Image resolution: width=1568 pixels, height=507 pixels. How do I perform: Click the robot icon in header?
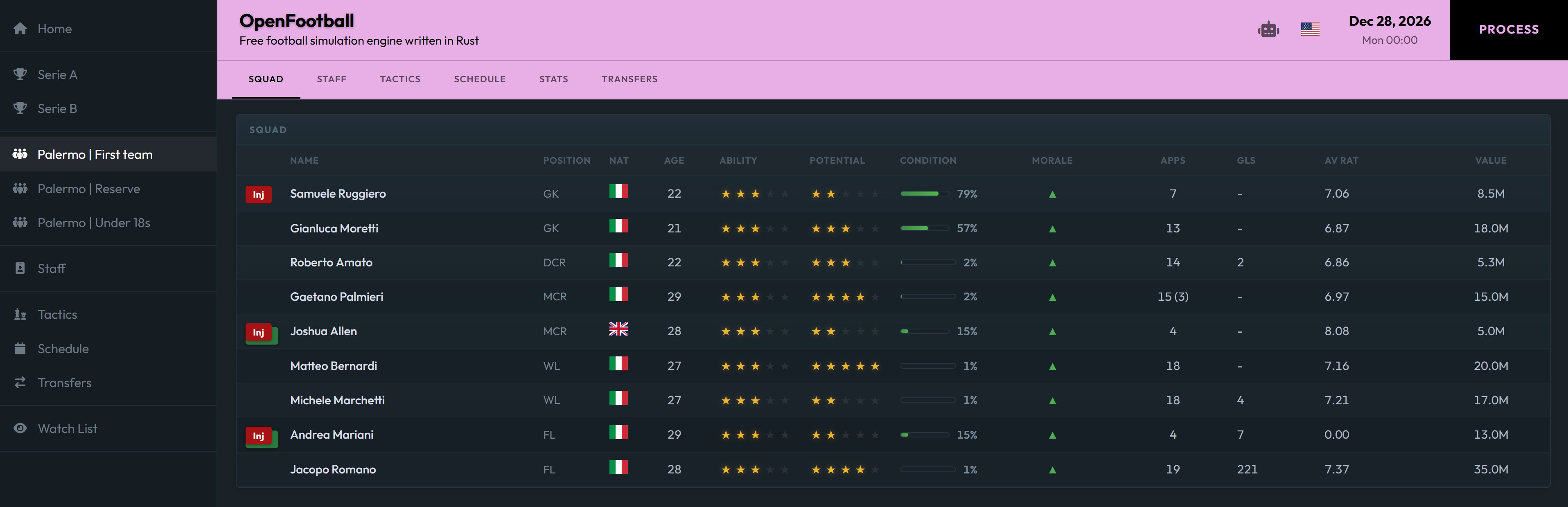[x=1268, y=29]
